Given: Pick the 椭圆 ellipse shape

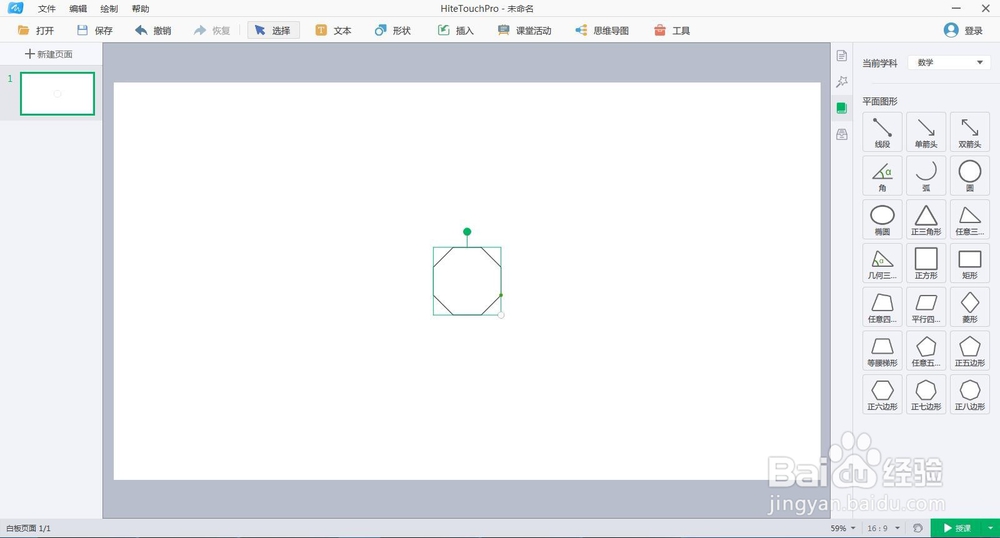Looking at the screenshot, I should click(x=882, y=219).
